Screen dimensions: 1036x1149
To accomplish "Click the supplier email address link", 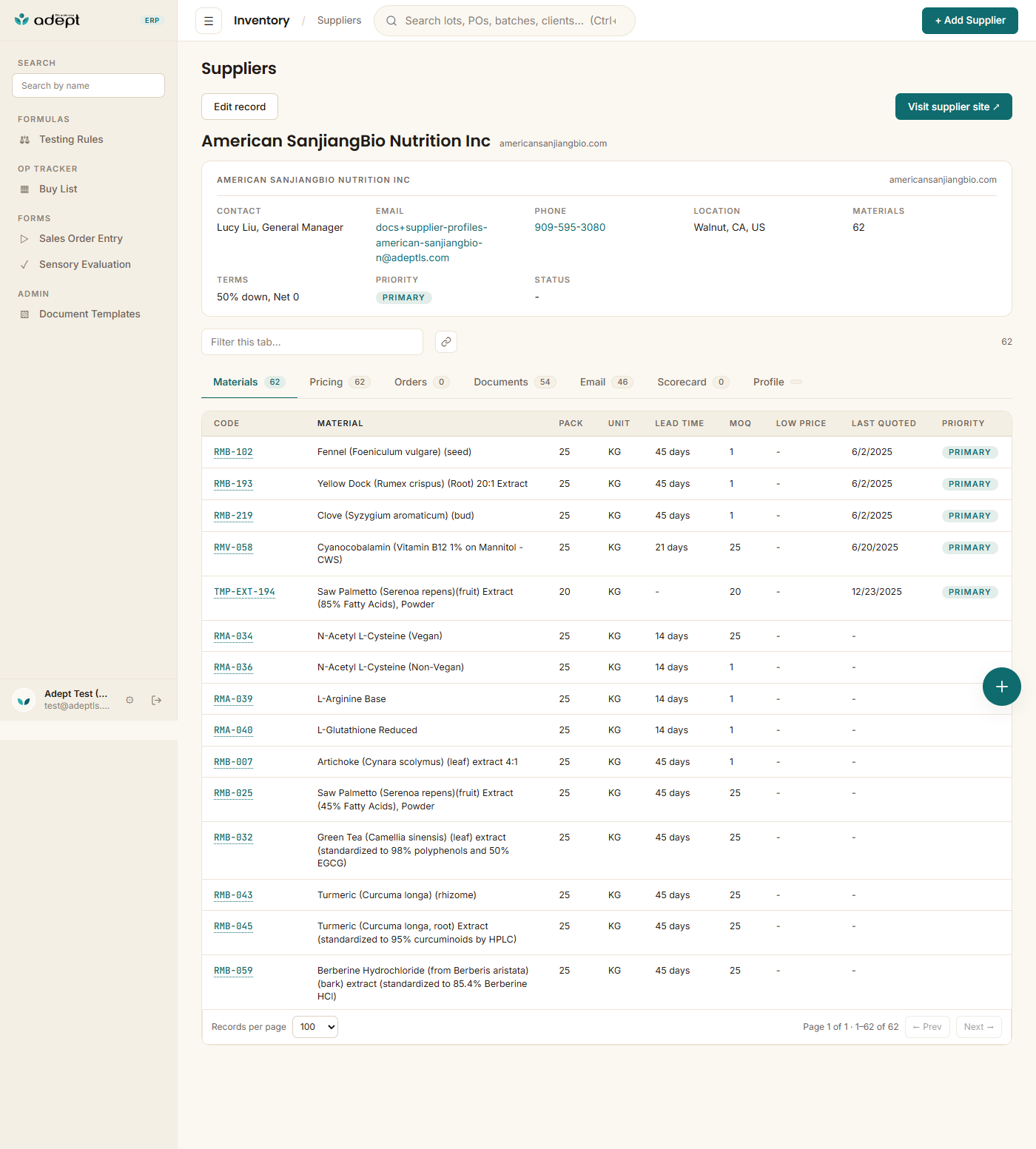I will click(431, 243).
